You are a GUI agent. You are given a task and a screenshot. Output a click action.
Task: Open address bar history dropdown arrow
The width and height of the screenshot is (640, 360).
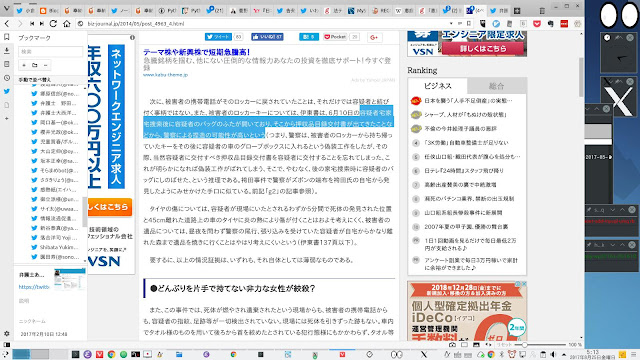451,24
